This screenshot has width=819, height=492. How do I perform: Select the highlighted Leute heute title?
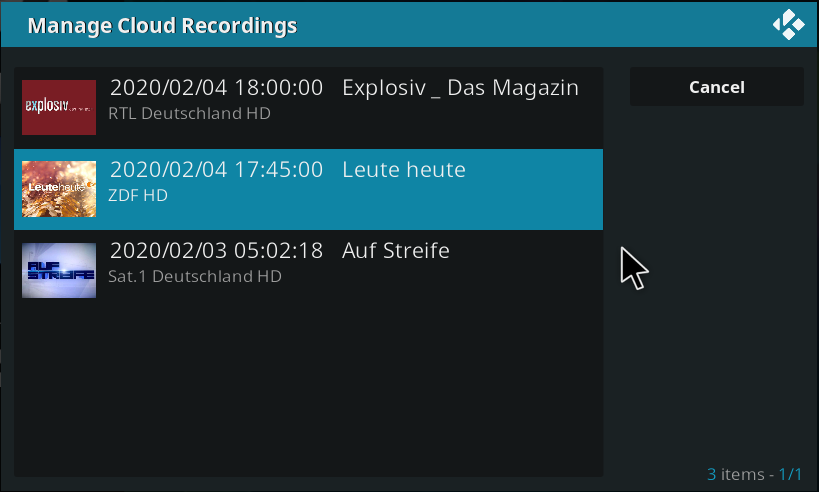tap(404, 170)
